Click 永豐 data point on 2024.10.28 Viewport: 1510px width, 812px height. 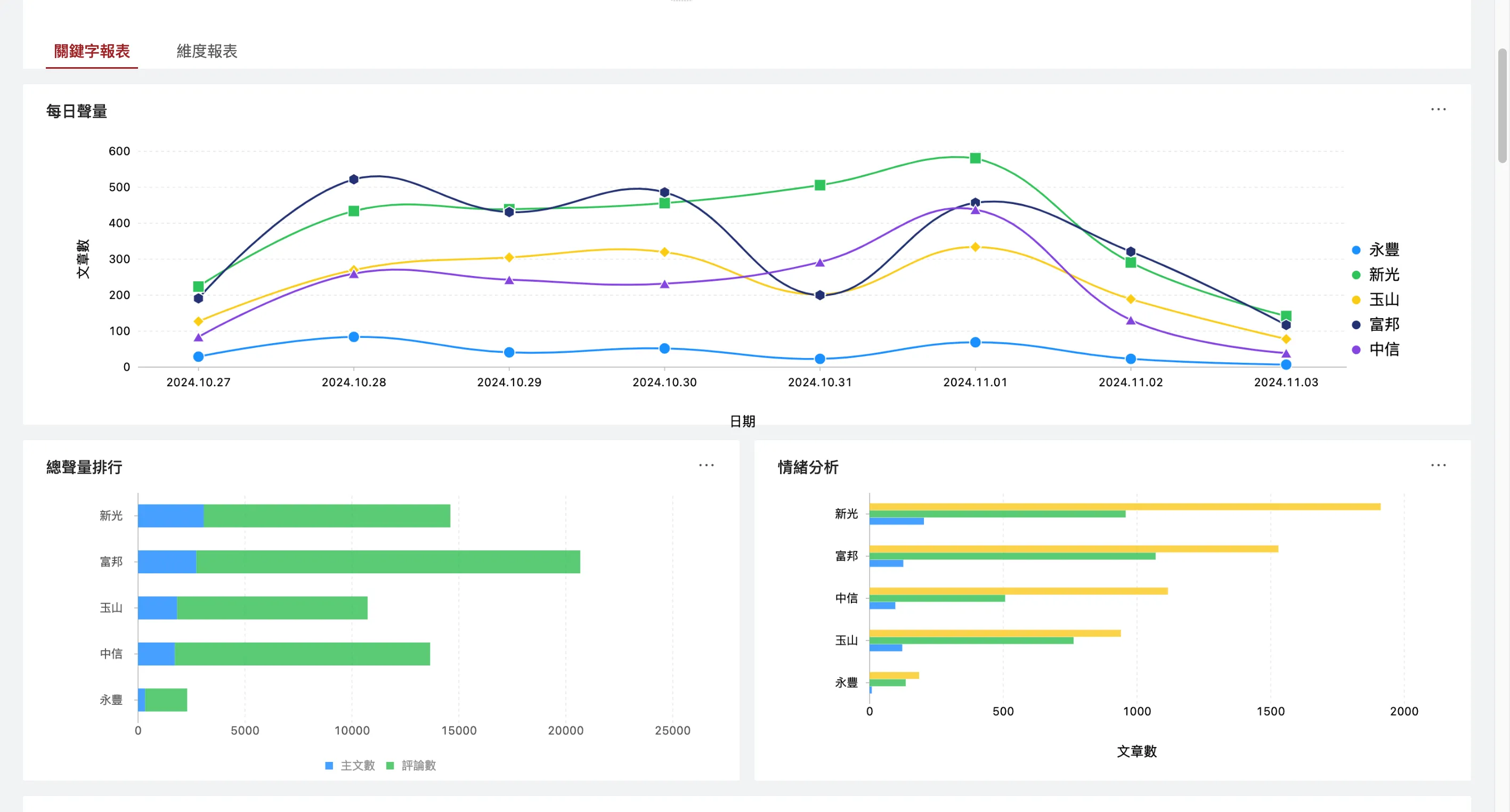click(353, 337)
